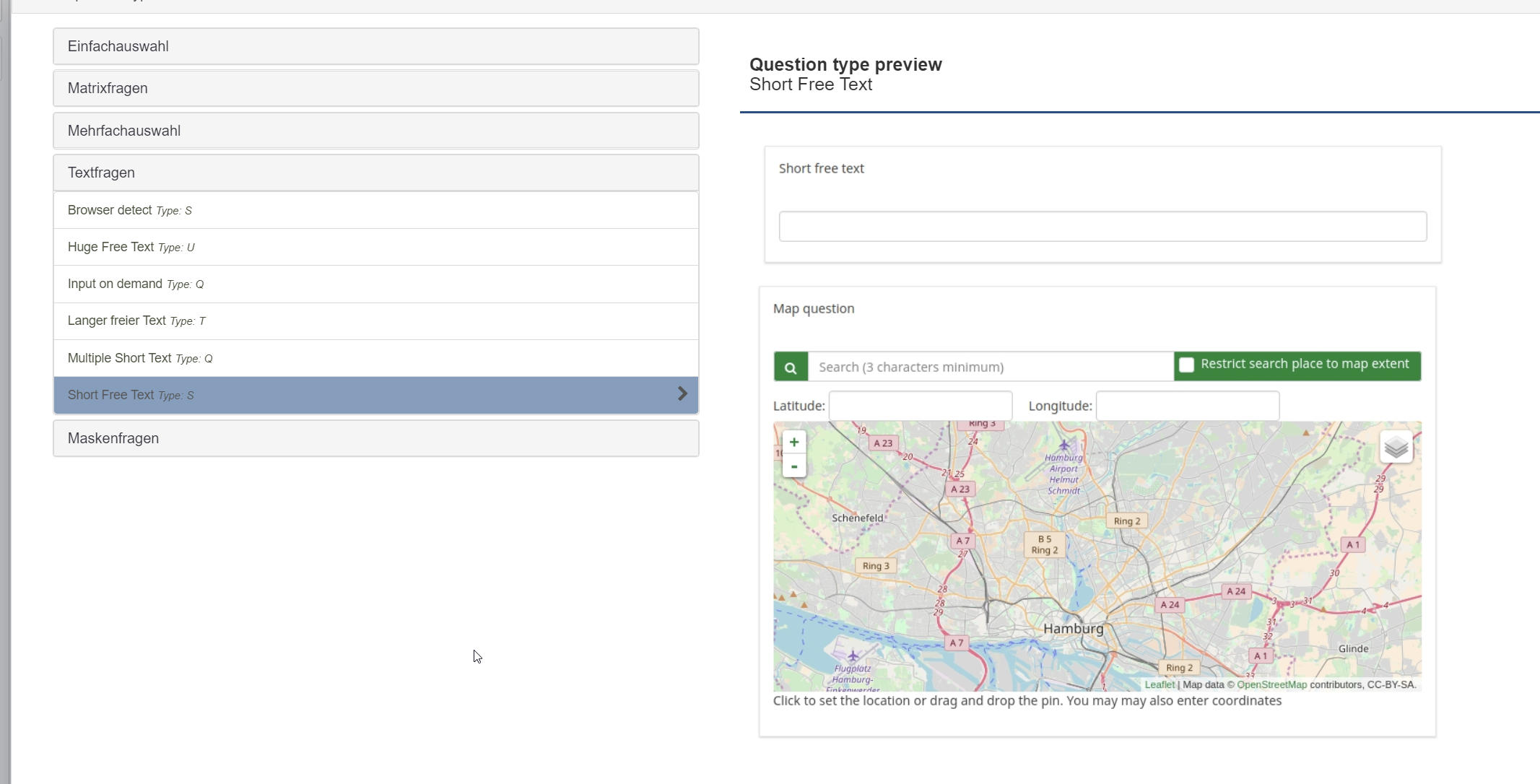Open the map layers switcher icon
The image size is (1540, 784).
coord(1396,448)
